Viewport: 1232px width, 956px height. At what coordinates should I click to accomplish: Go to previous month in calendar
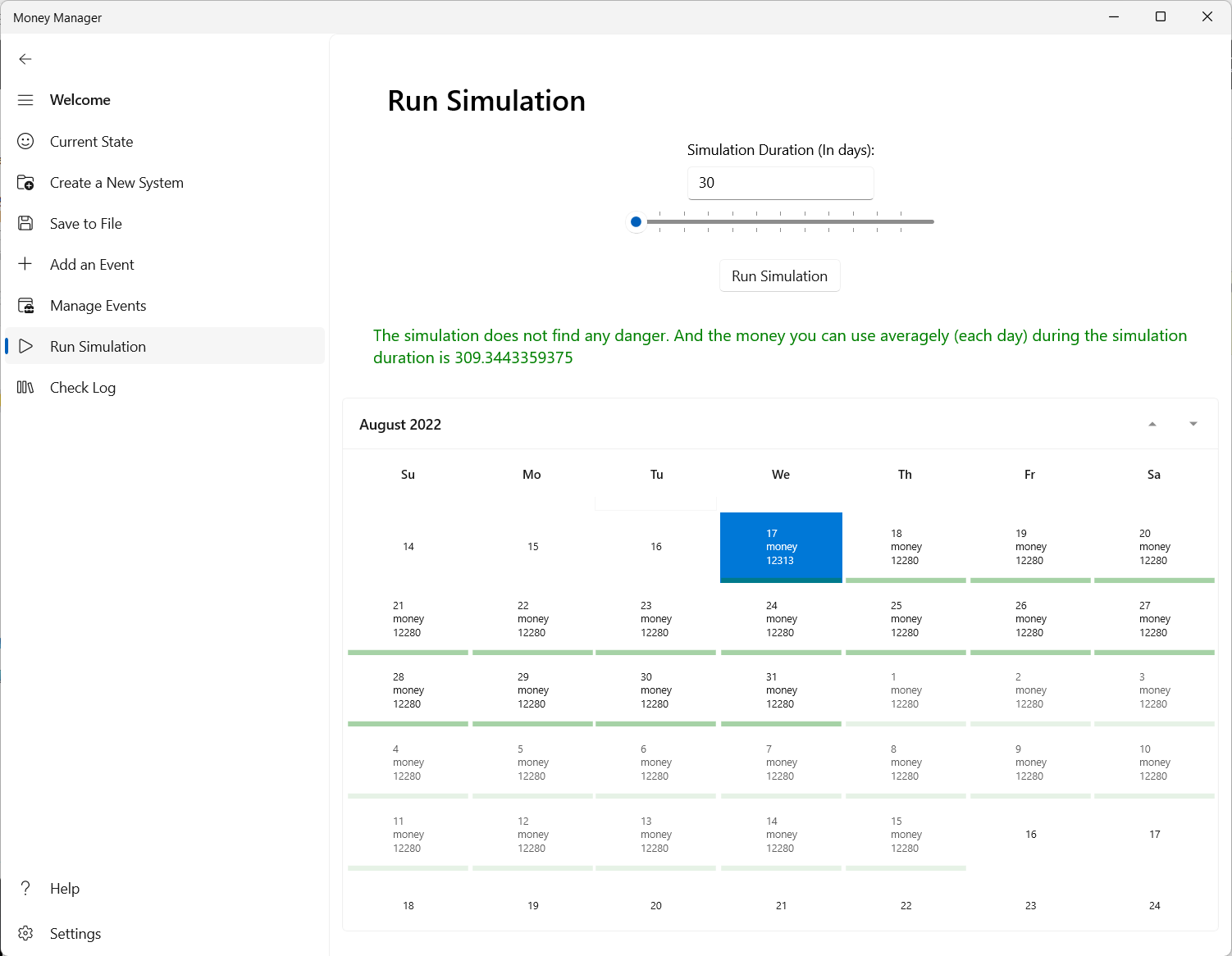click(x=1152, y=424)
